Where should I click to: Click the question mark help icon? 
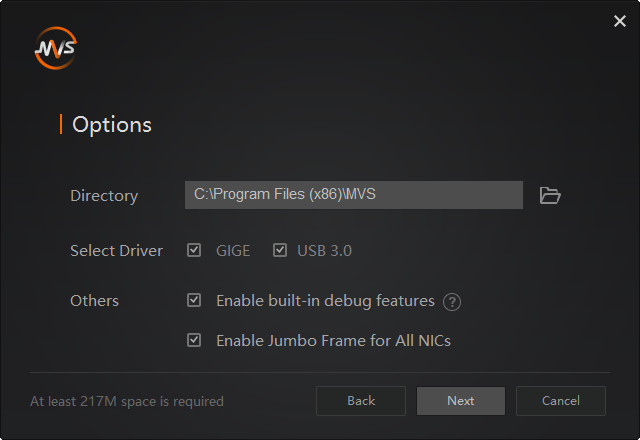point(452,302)
